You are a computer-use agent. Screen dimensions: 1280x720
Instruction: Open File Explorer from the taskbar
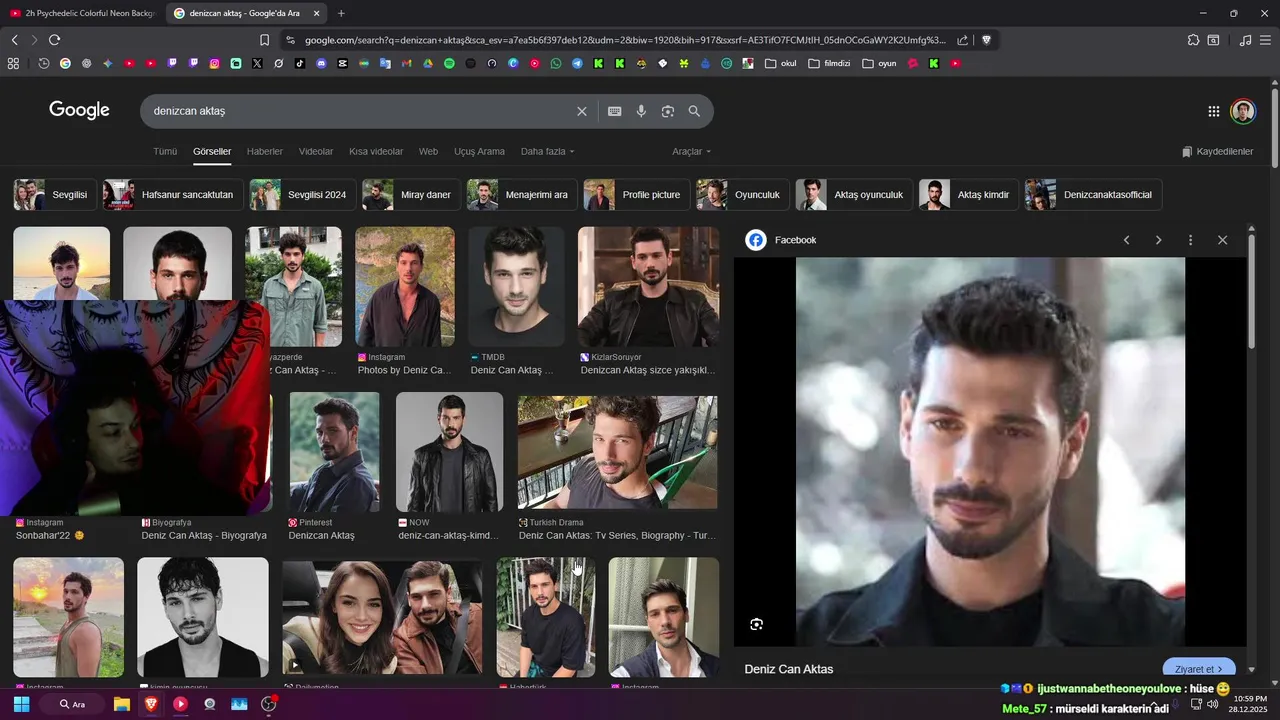(121, 704)
